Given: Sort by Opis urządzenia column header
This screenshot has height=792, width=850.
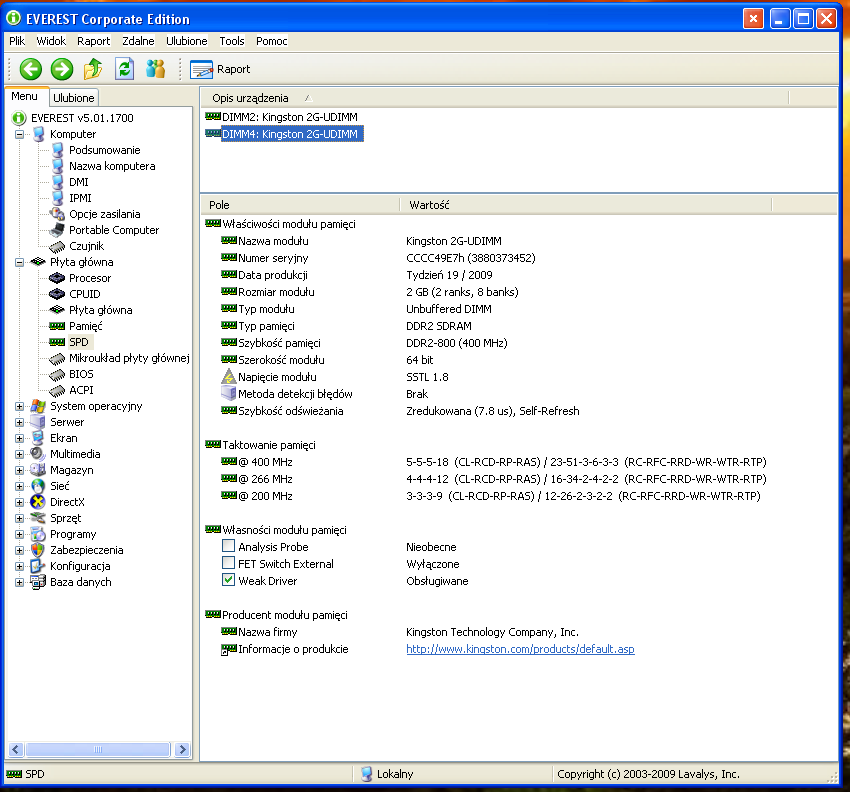Looking at the screenshot, I should tap(495, 98).
